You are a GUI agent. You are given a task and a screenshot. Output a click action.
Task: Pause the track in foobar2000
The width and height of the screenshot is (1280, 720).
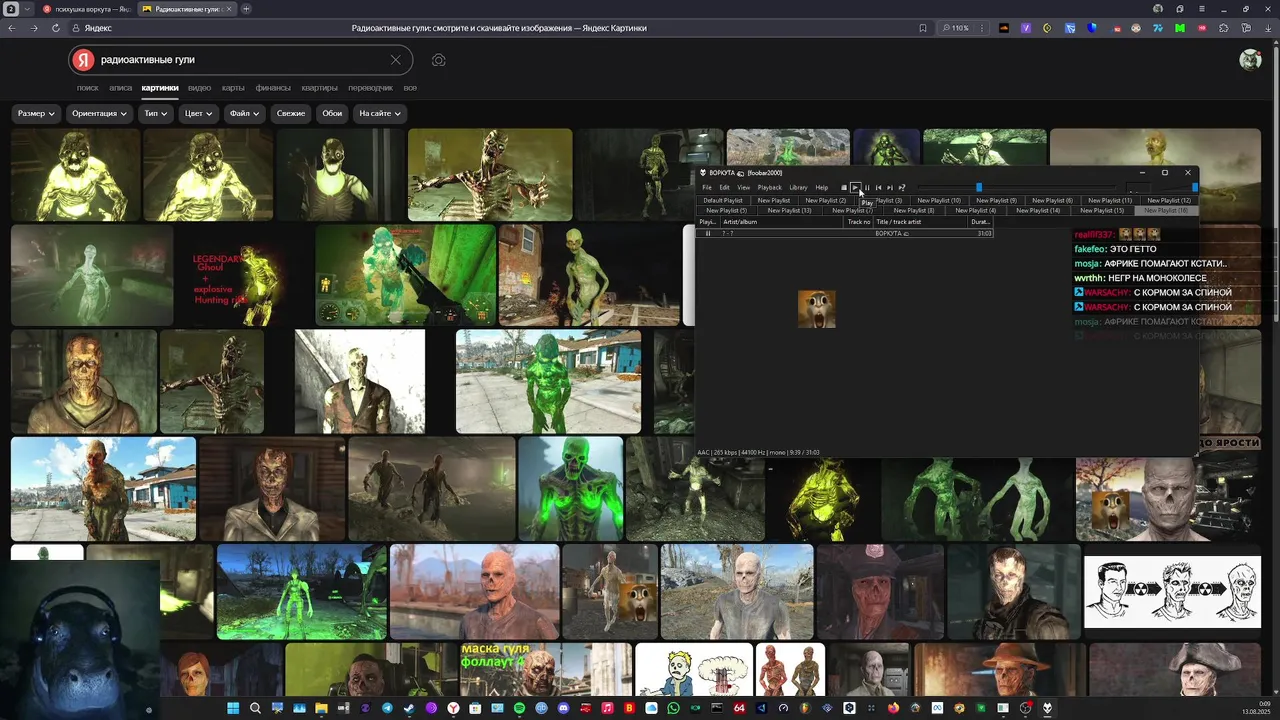pyautogui.click(x=867, y=187)
